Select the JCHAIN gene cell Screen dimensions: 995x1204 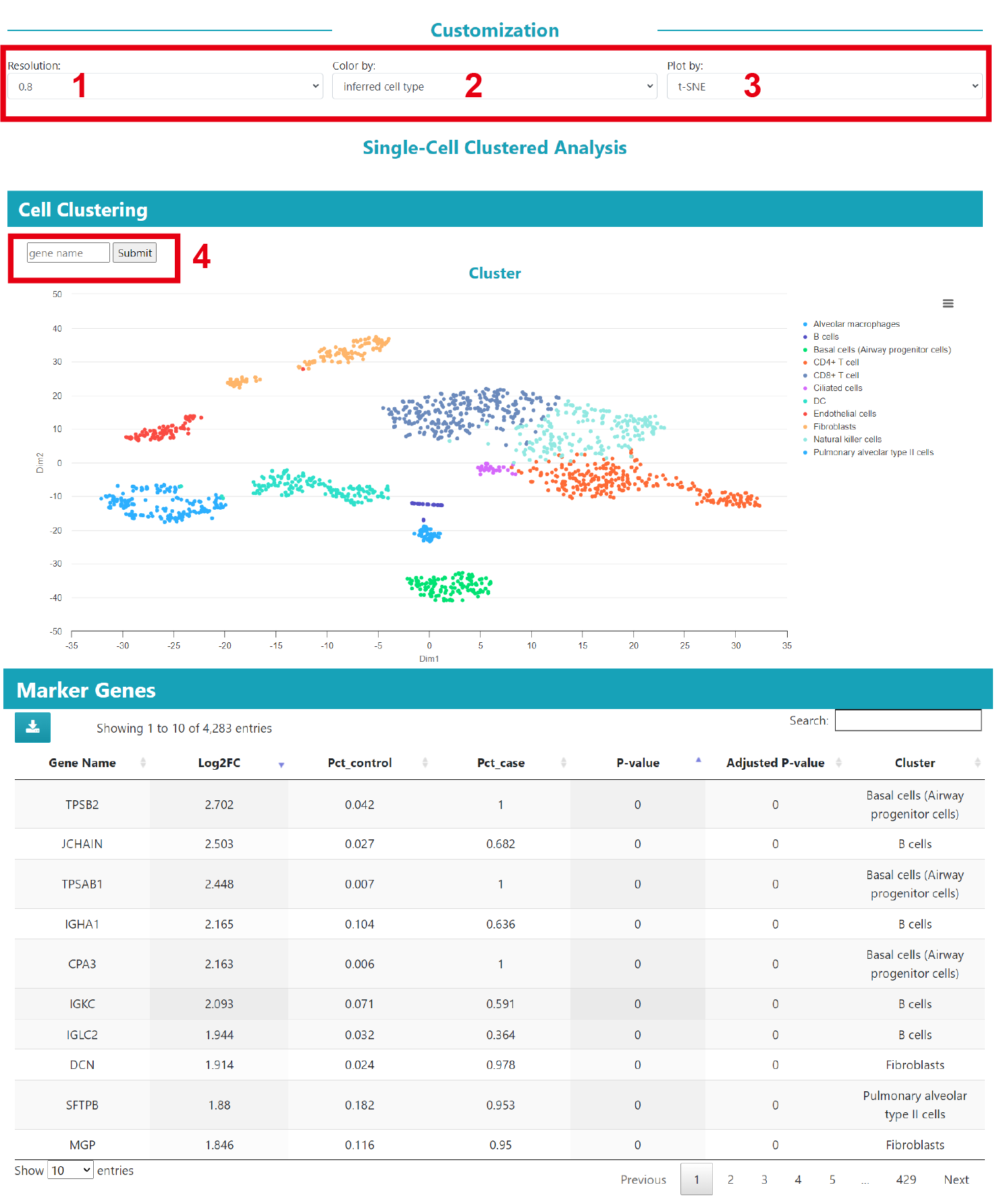point(82,844)
